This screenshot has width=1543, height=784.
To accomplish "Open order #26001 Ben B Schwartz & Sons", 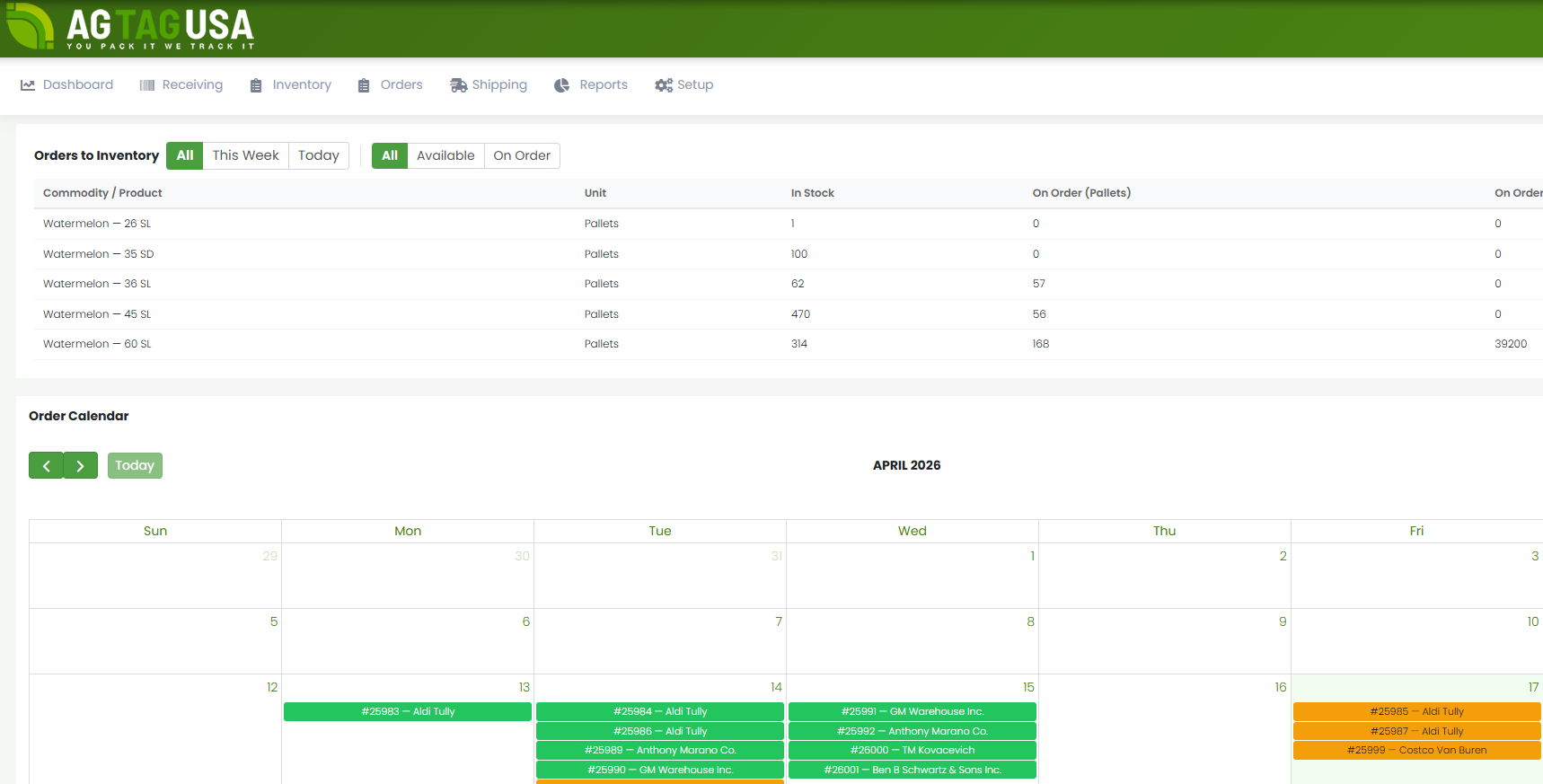I will pyautogui.click(x=913, y=770).
